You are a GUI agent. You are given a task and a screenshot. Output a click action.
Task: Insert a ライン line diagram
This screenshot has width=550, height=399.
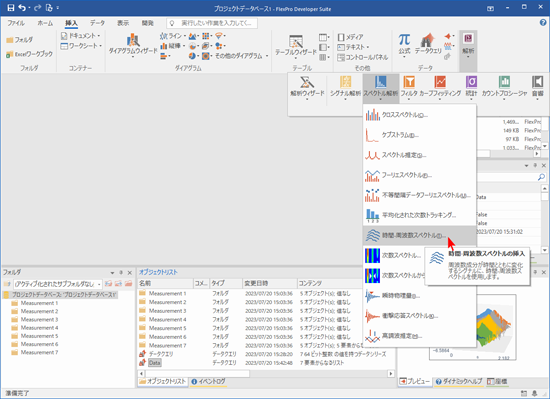pyautogui.click(x=172, y=36)
